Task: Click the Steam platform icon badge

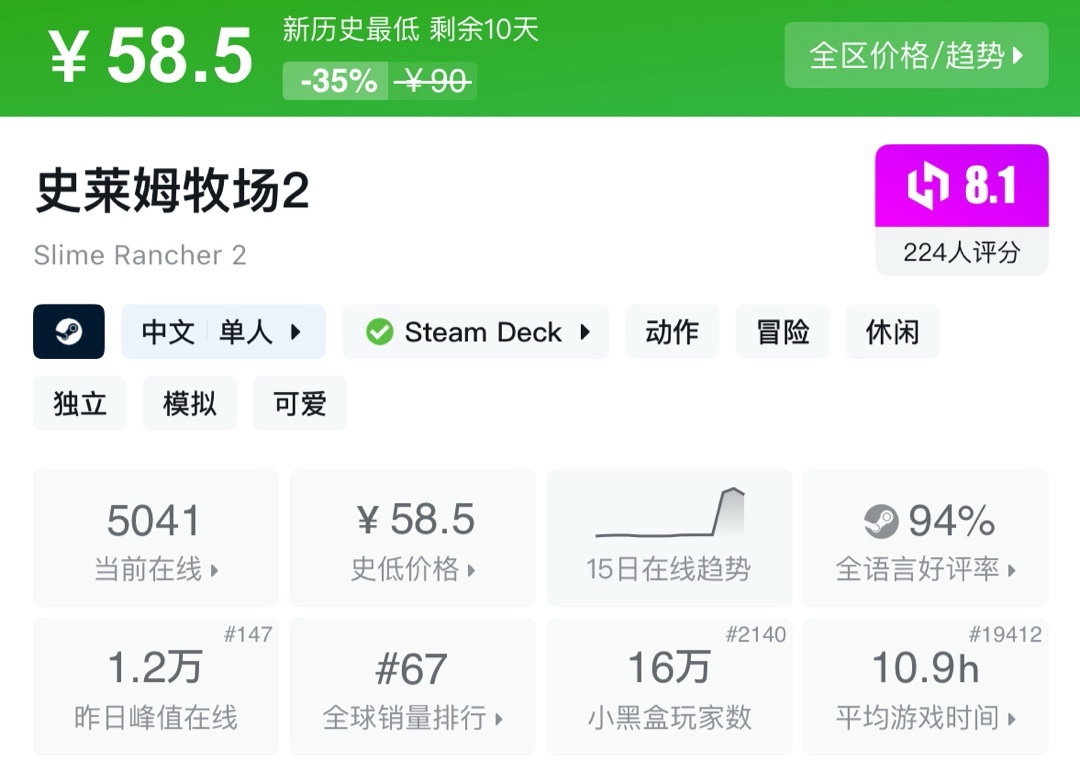Action: pos(69,332)
